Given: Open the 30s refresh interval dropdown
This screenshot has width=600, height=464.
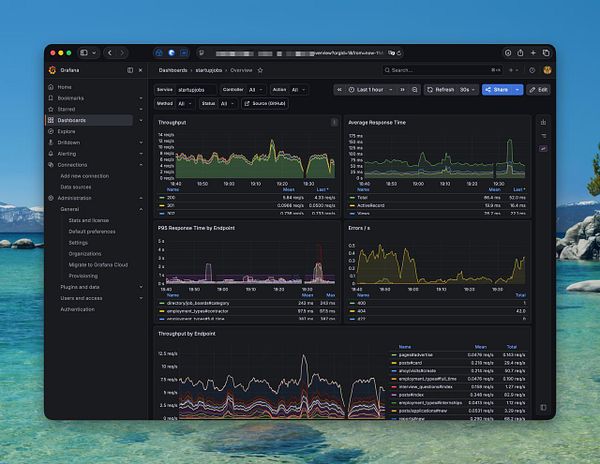Looking at the screenshot, I should [468, 90].
